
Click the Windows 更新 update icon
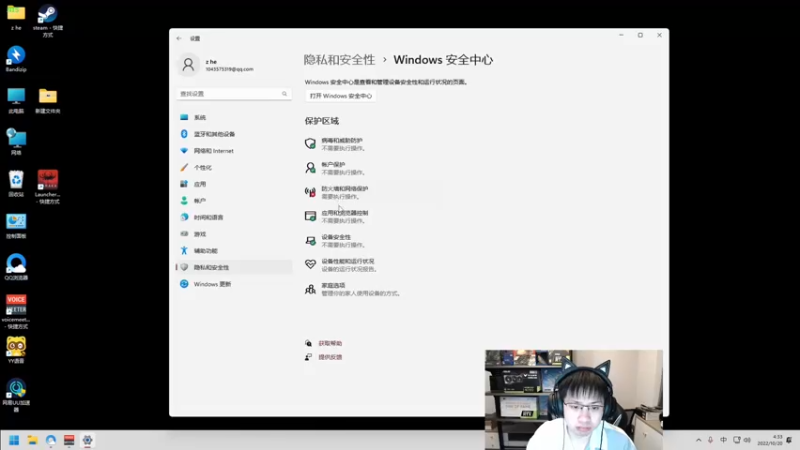coord(184,284)
